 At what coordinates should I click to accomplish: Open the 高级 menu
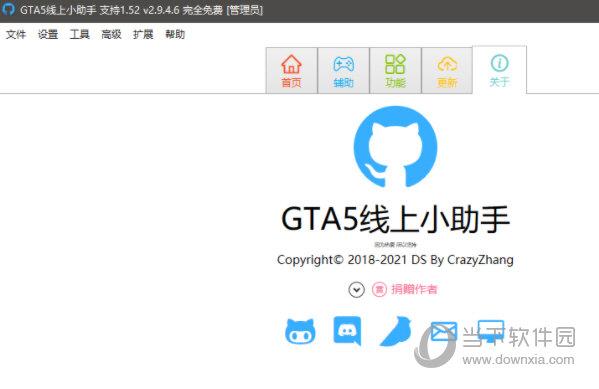click(x=111, y=34)
